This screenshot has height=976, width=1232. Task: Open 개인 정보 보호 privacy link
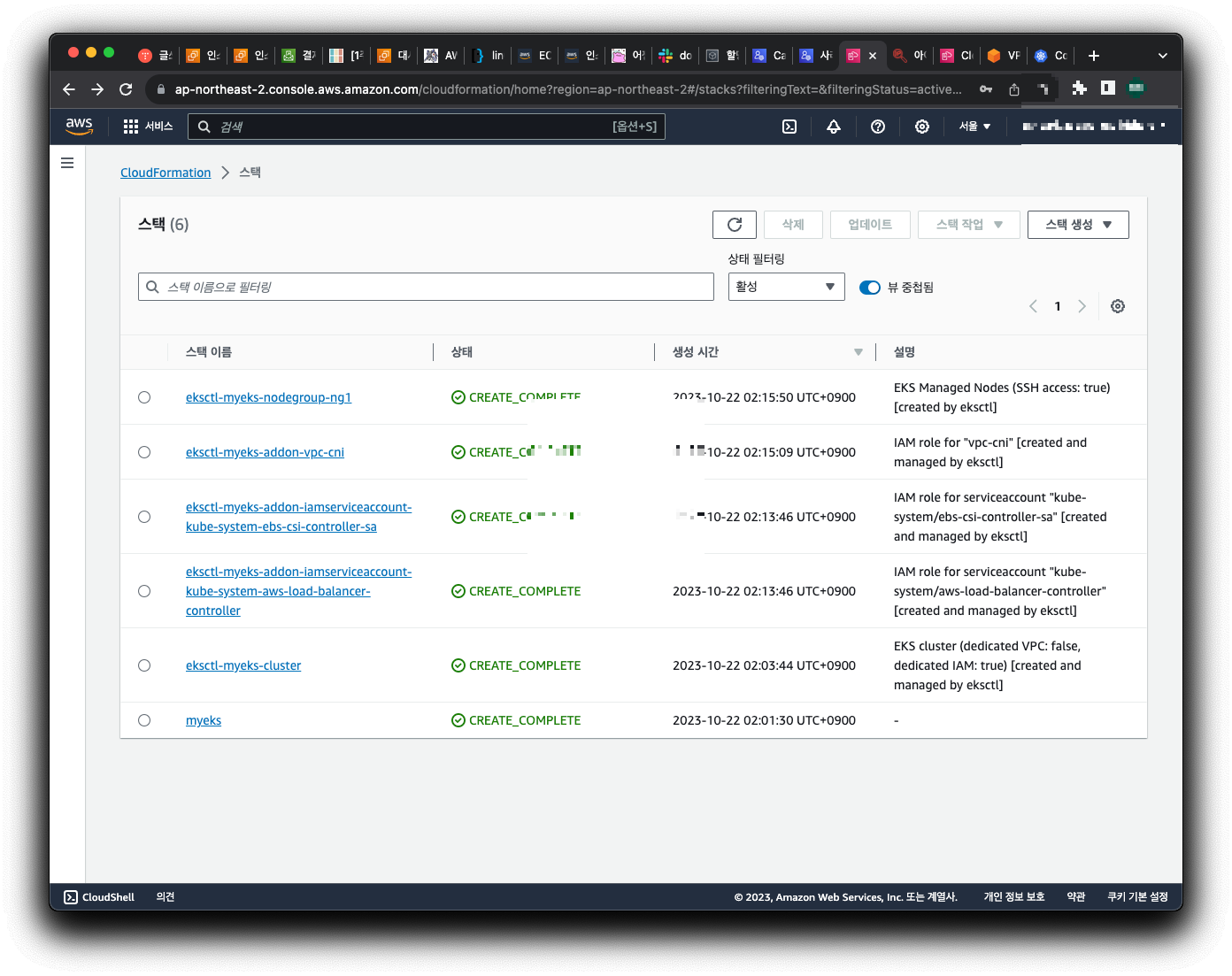pyautogui.click(x=1014, y=897)
